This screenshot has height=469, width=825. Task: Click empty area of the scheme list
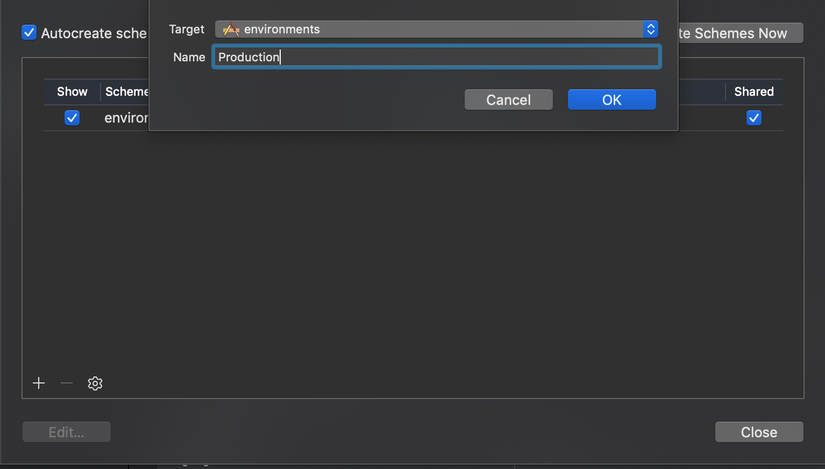point(412,260)
